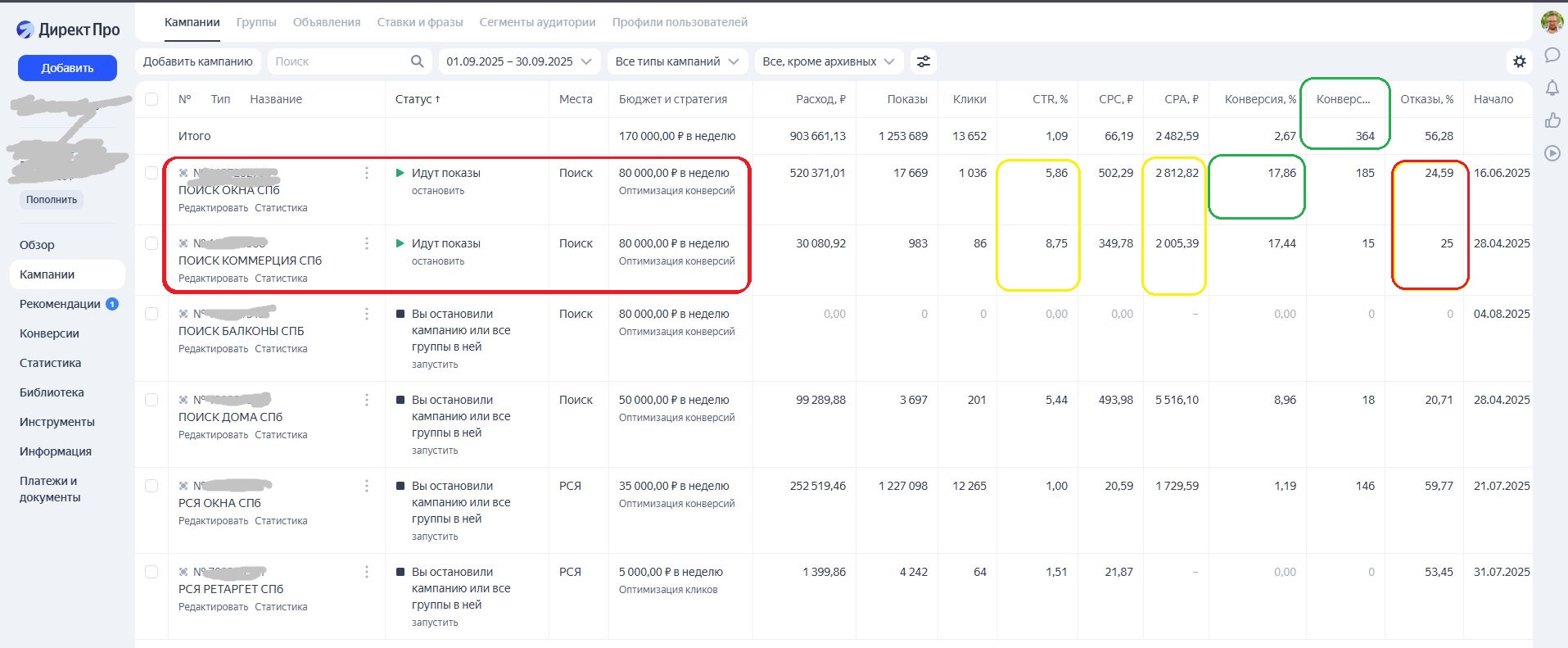Viewport: 1568px width, 648px height.
Task: Open Статистика in the left sidebar
Action: 50,363
